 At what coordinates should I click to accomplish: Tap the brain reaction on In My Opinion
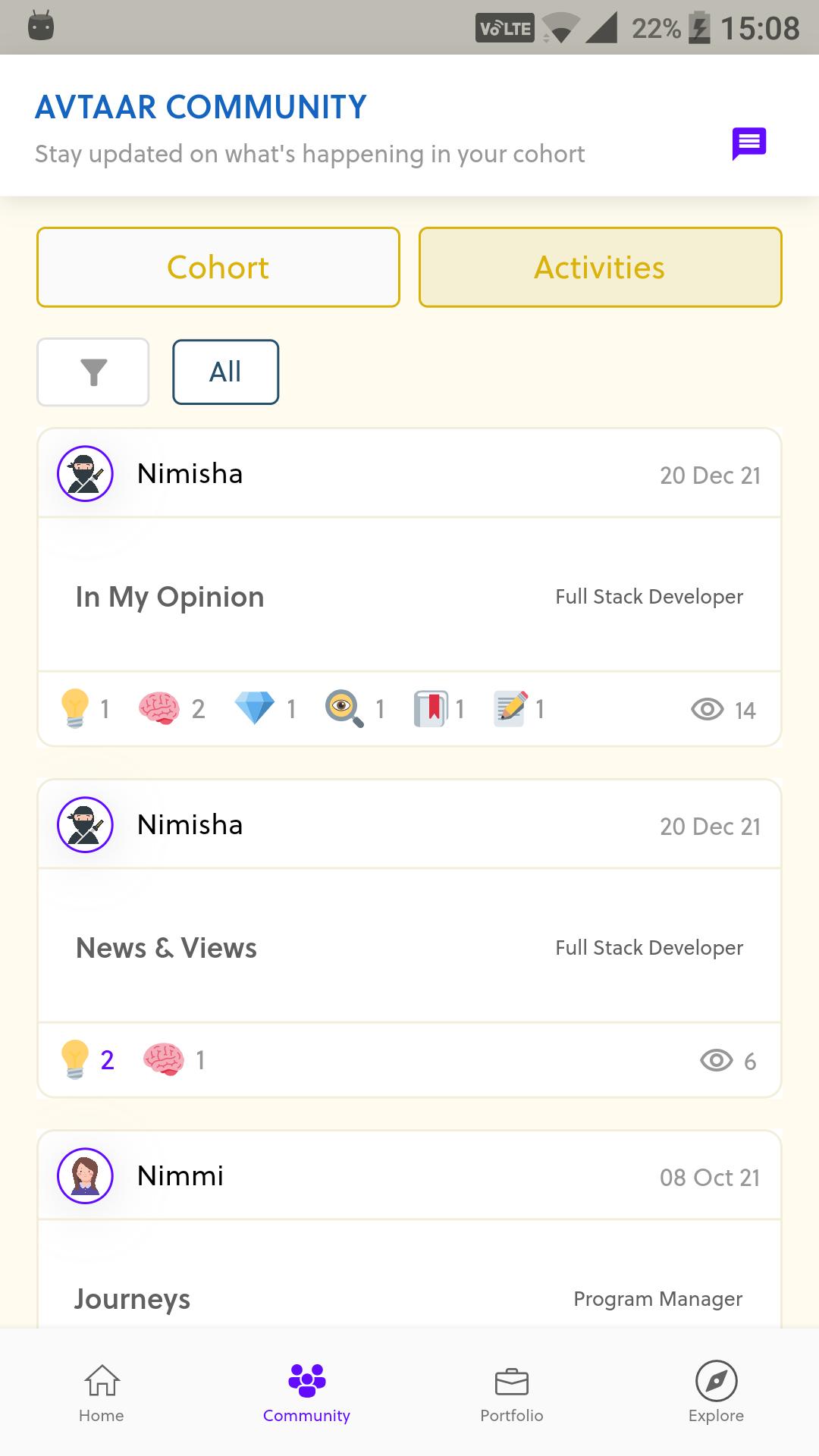(x=158, y=709)
